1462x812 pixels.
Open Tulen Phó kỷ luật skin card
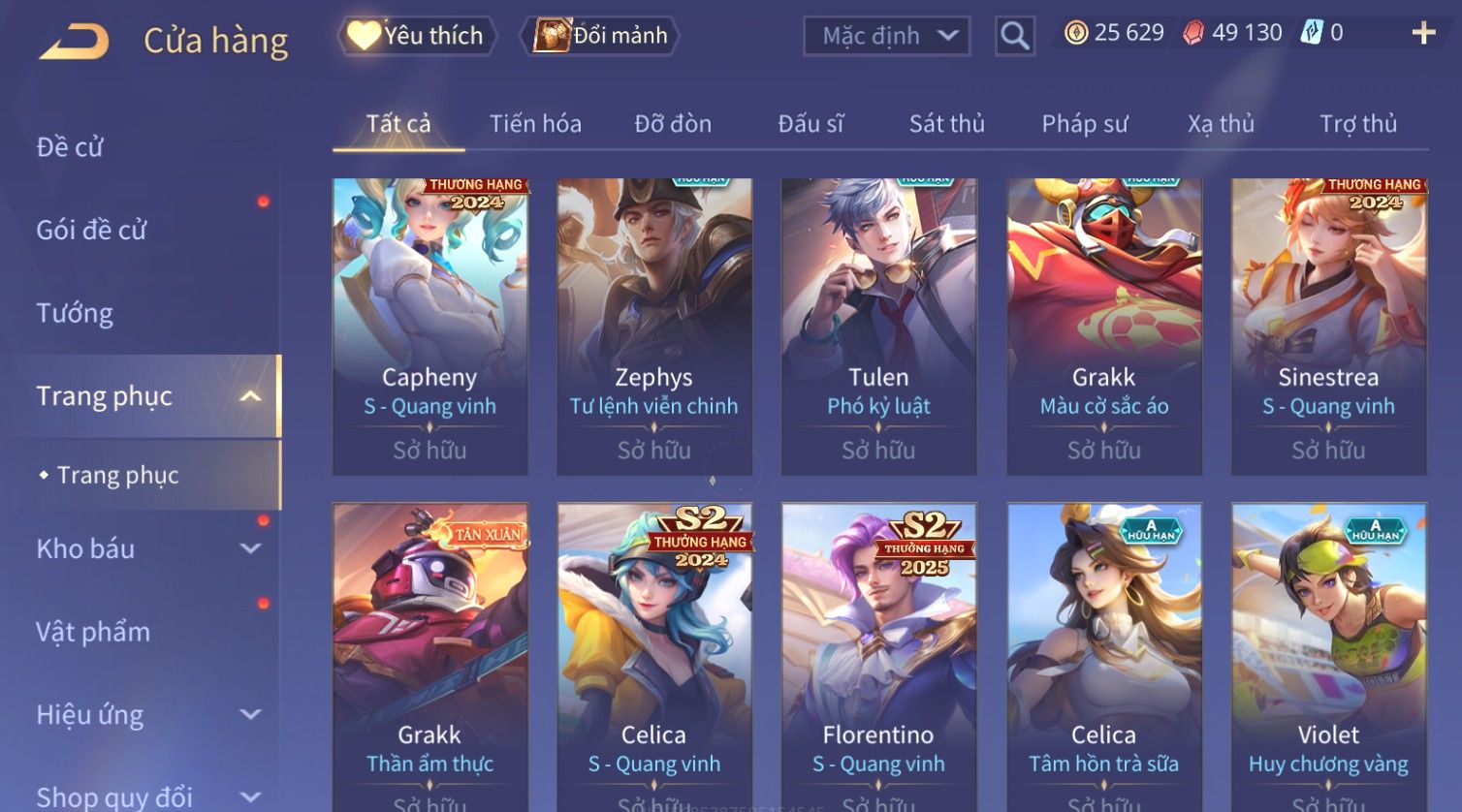pyautogui.click(x=879, y=327)
